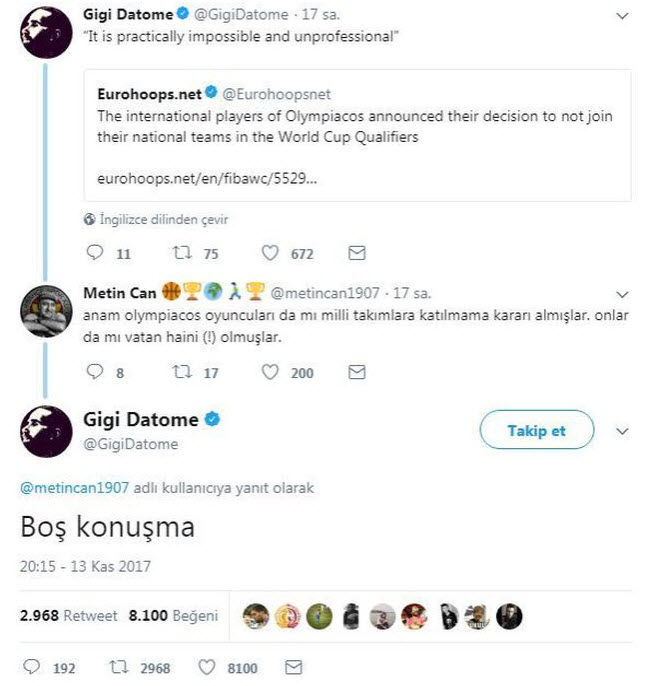This screenshot has width=645, height=686.
Task: Expand options chevron on Metin Can's tweet
Action: [622, 295]
